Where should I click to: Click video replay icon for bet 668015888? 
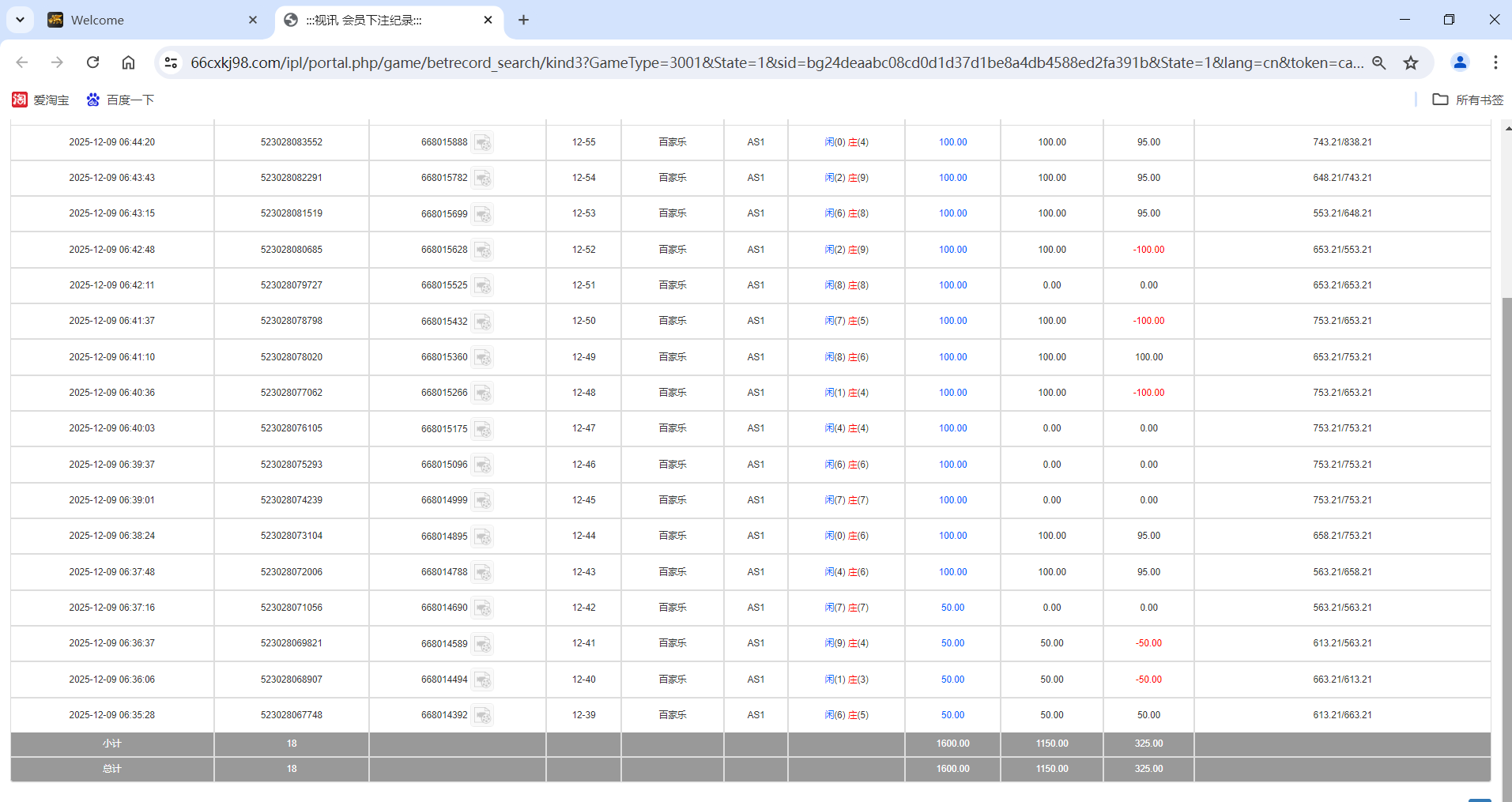point(483,143)
